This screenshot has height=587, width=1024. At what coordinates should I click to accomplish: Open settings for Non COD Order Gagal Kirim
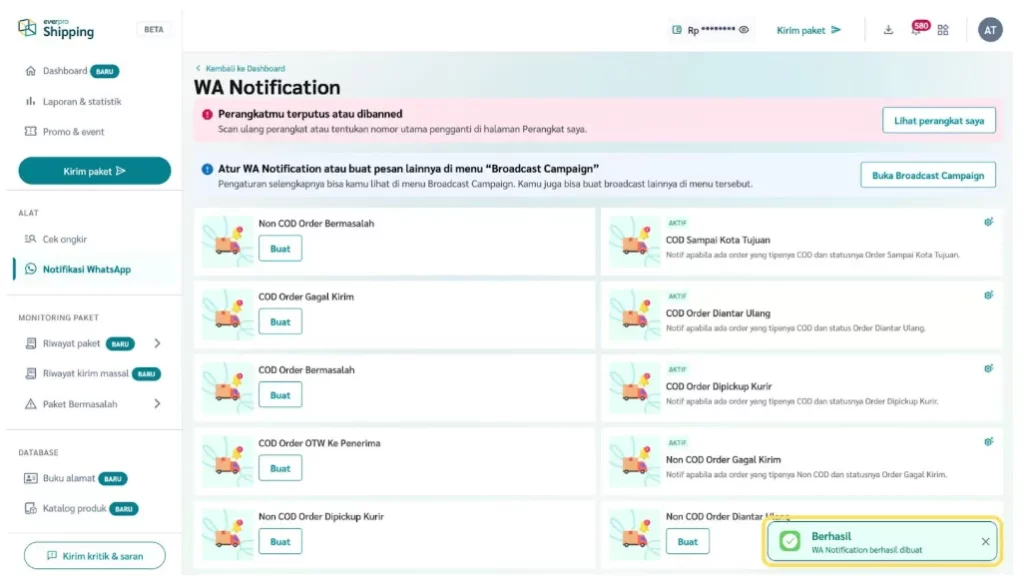[x=988, y=441]
